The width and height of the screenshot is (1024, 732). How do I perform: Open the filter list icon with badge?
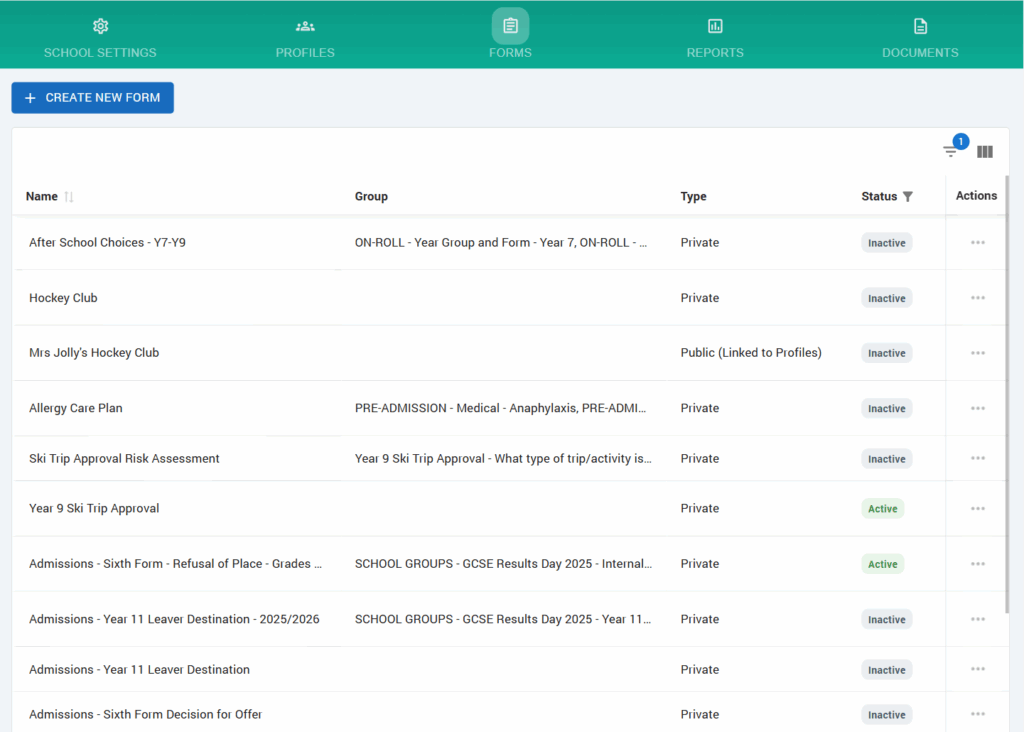tap(951, 152)
